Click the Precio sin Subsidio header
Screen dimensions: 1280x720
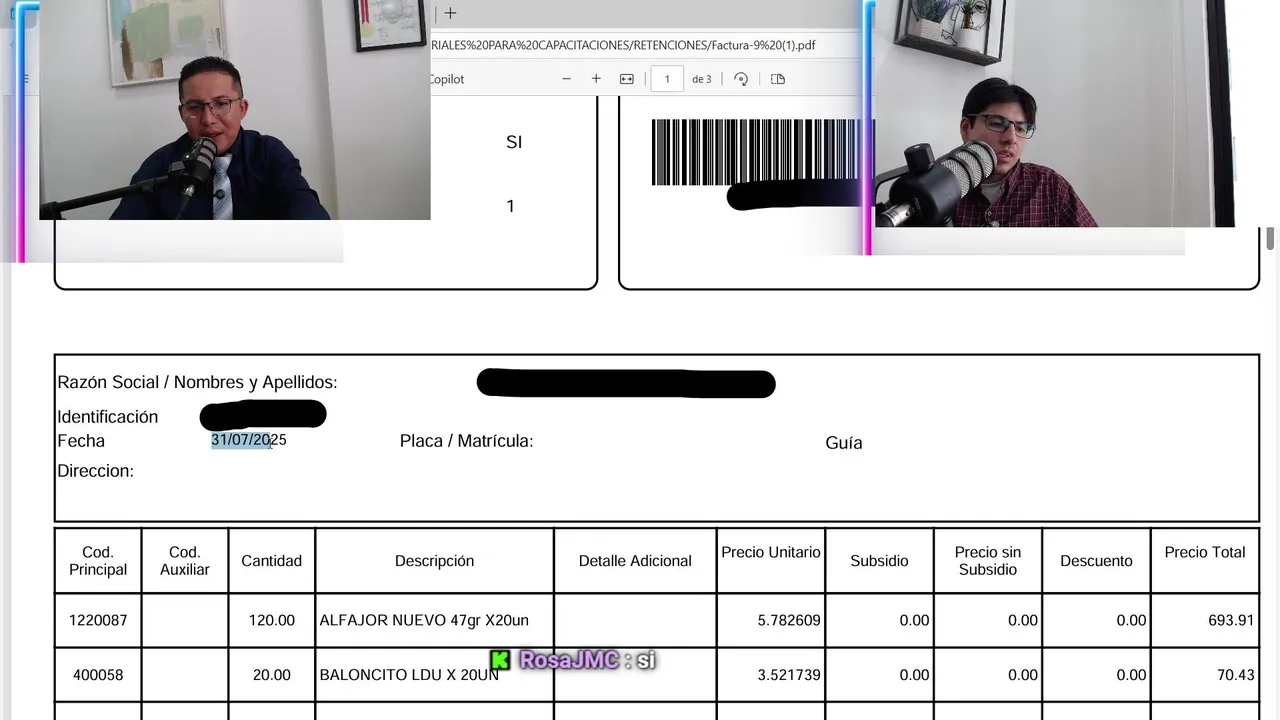[988, 561]
